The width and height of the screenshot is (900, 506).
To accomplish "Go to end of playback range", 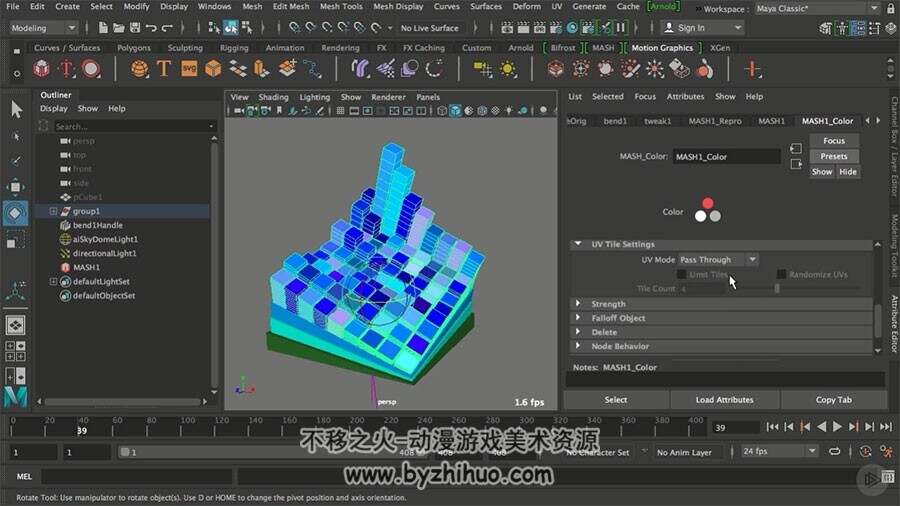I will 886,426.
